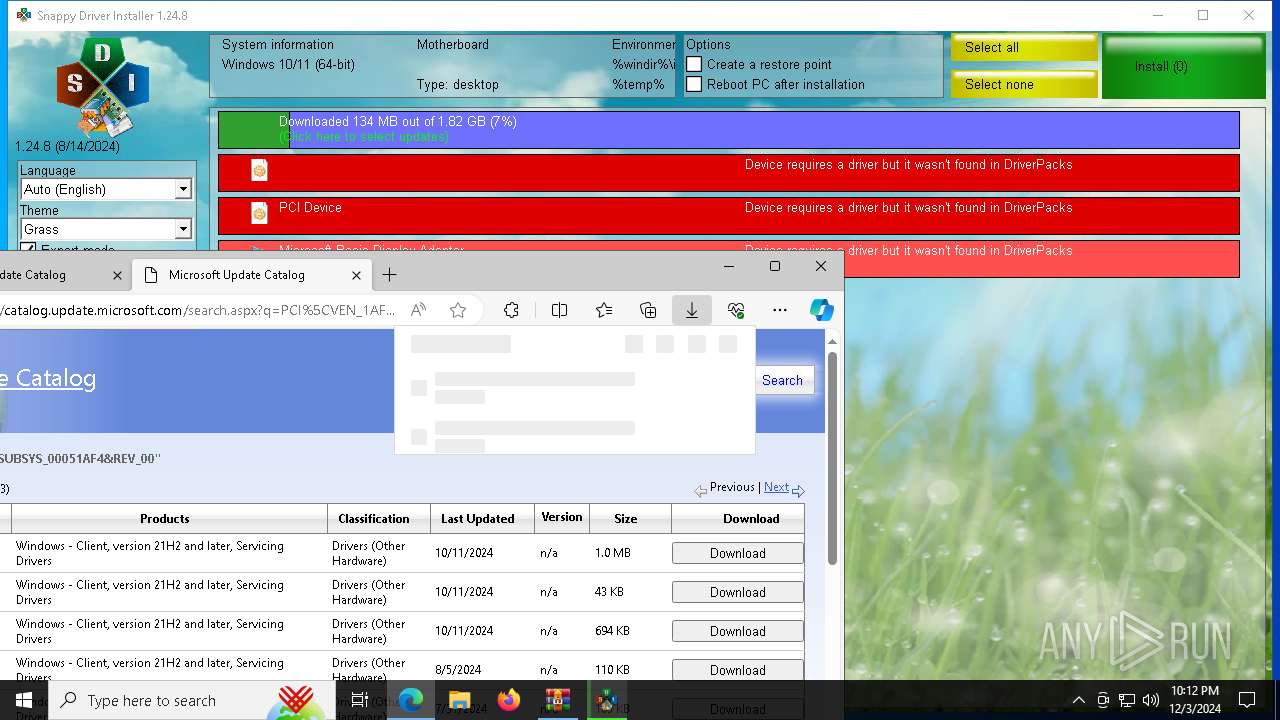Open the volume control in system tray

click(1151, 700)
